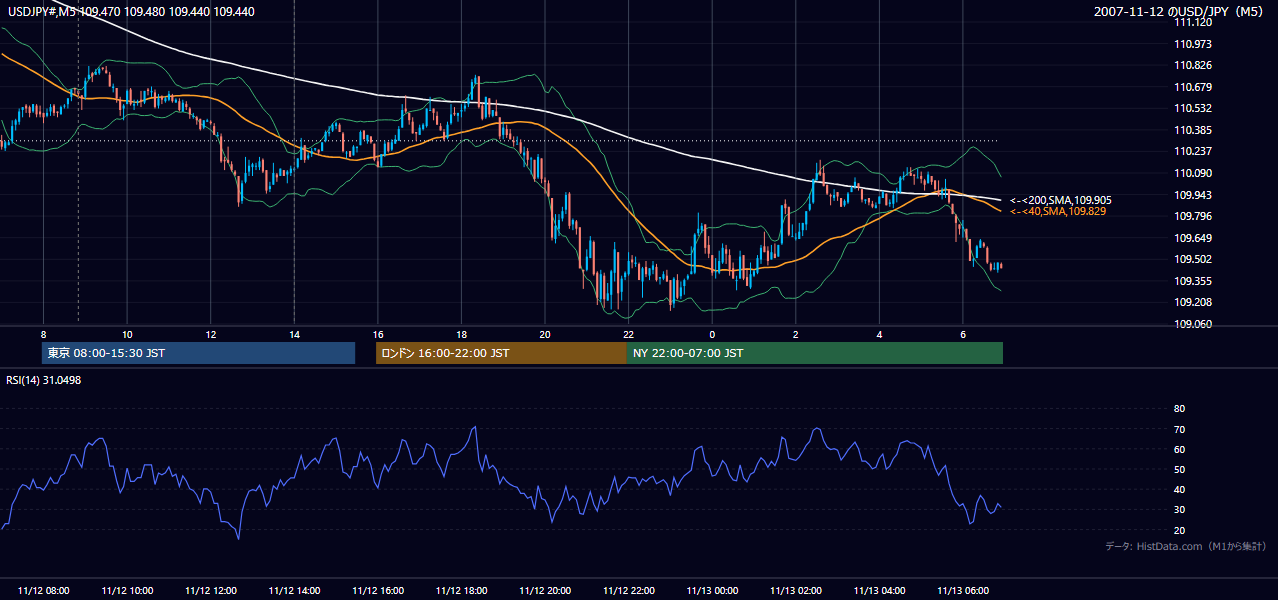Click RSI axis level 80
Image resolution: width=1278 pixels, height=600 pixels.
point(1179,409)
